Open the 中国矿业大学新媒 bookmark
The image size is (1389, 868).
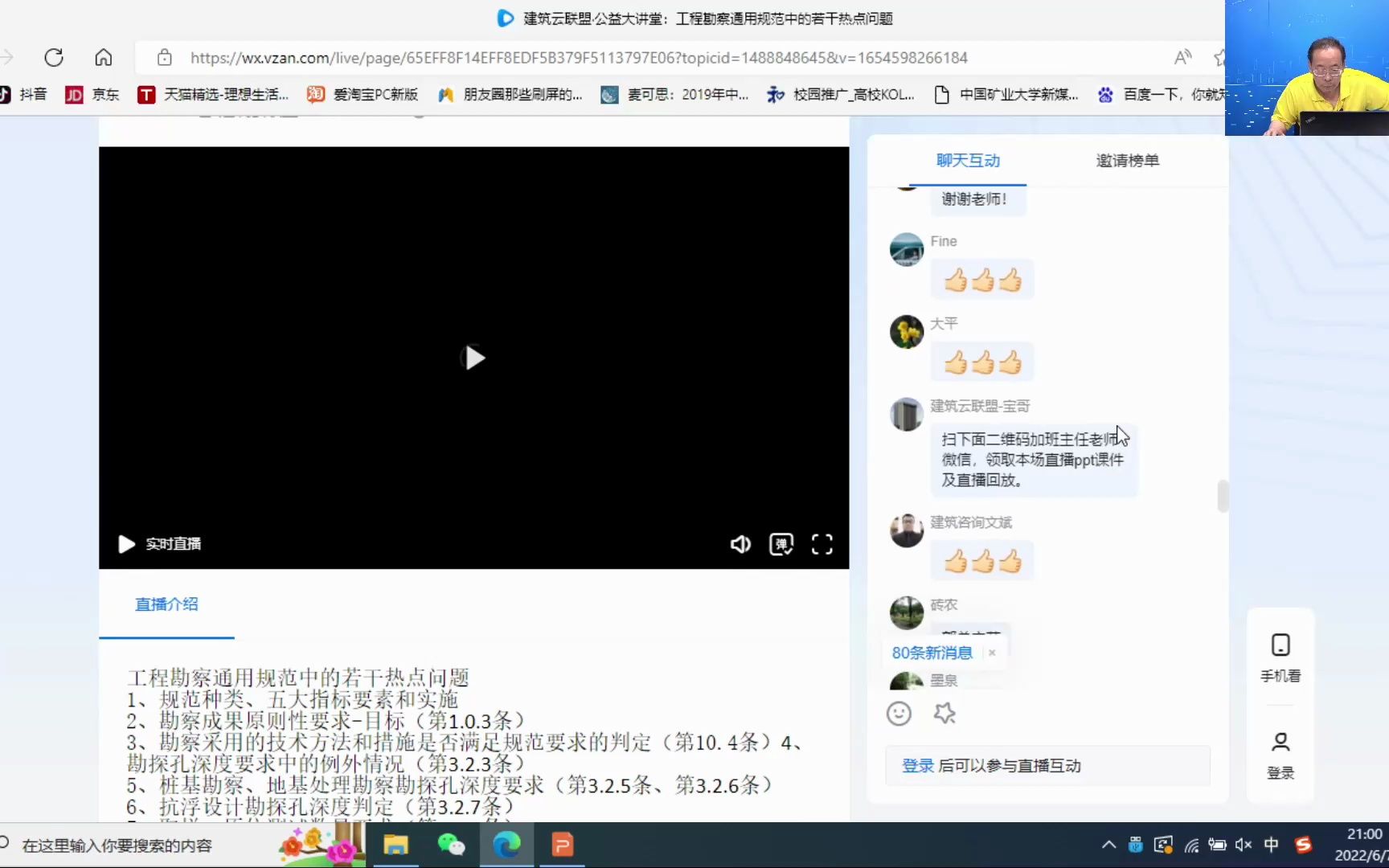[1006, 95]
